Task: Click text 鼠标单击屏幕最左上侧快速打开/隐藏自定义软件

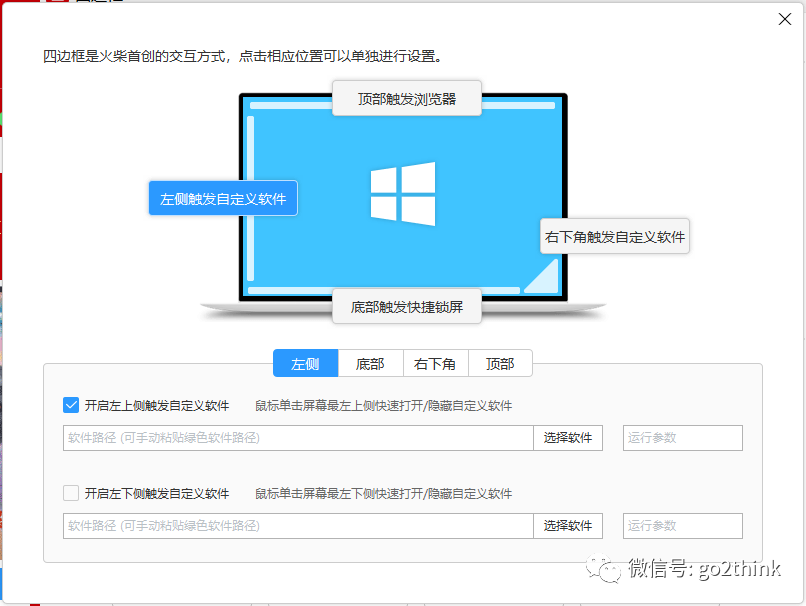Action: [383, 406]
